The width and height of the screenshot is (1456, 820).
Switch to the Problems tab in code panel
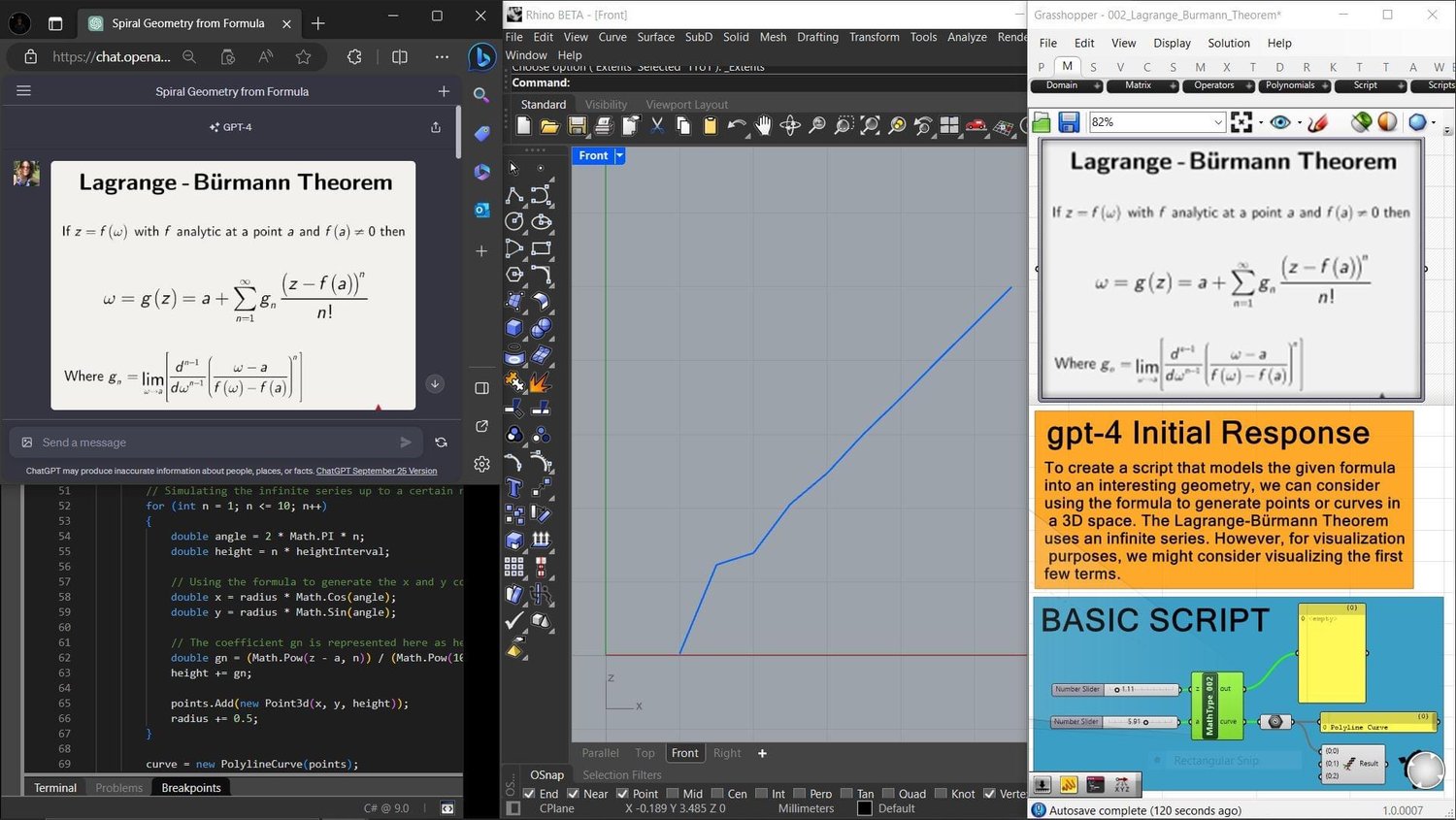tap(118, 788)
